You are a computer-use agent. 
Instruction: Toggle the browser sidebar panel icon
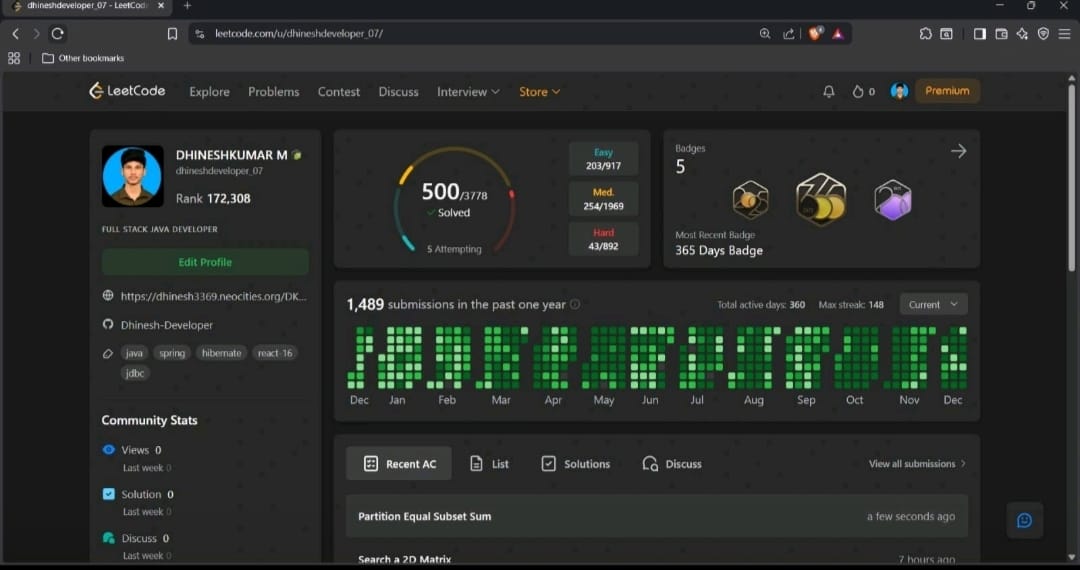pos(979,34)
